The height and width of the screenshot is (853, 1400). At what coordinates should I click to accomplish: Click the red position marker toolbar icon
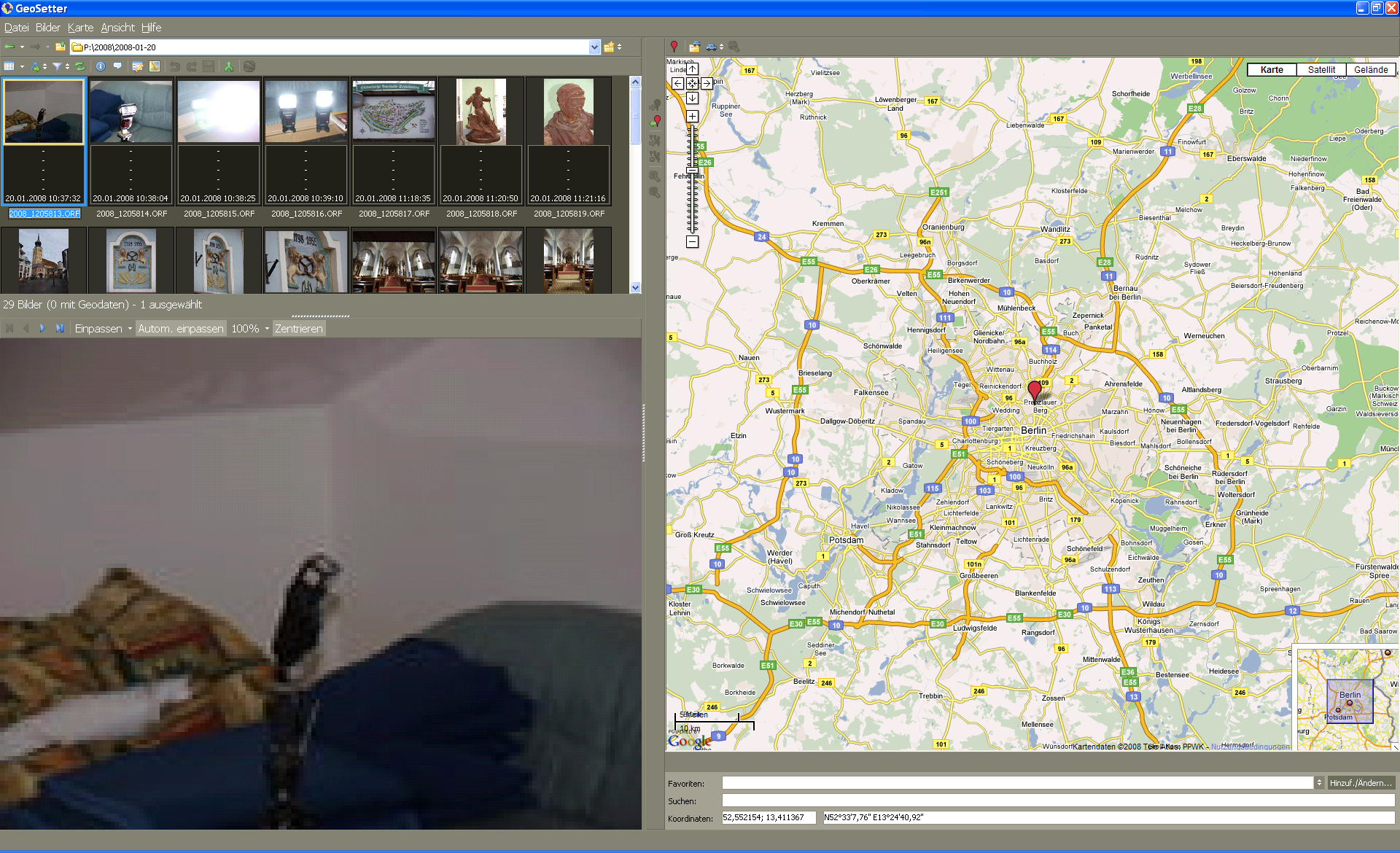click(674, 47)
